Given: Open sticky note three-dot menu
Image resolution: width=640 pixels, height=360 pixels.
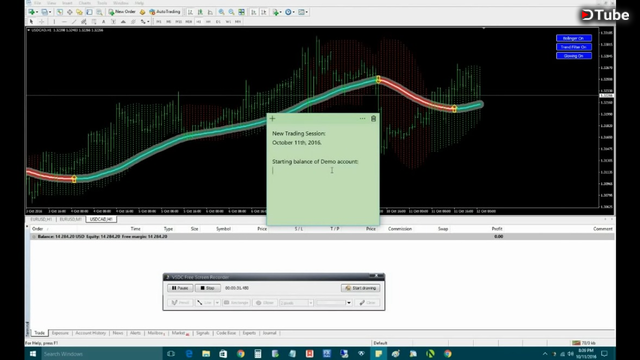Looking at the screenshot, I should [362, 119].
